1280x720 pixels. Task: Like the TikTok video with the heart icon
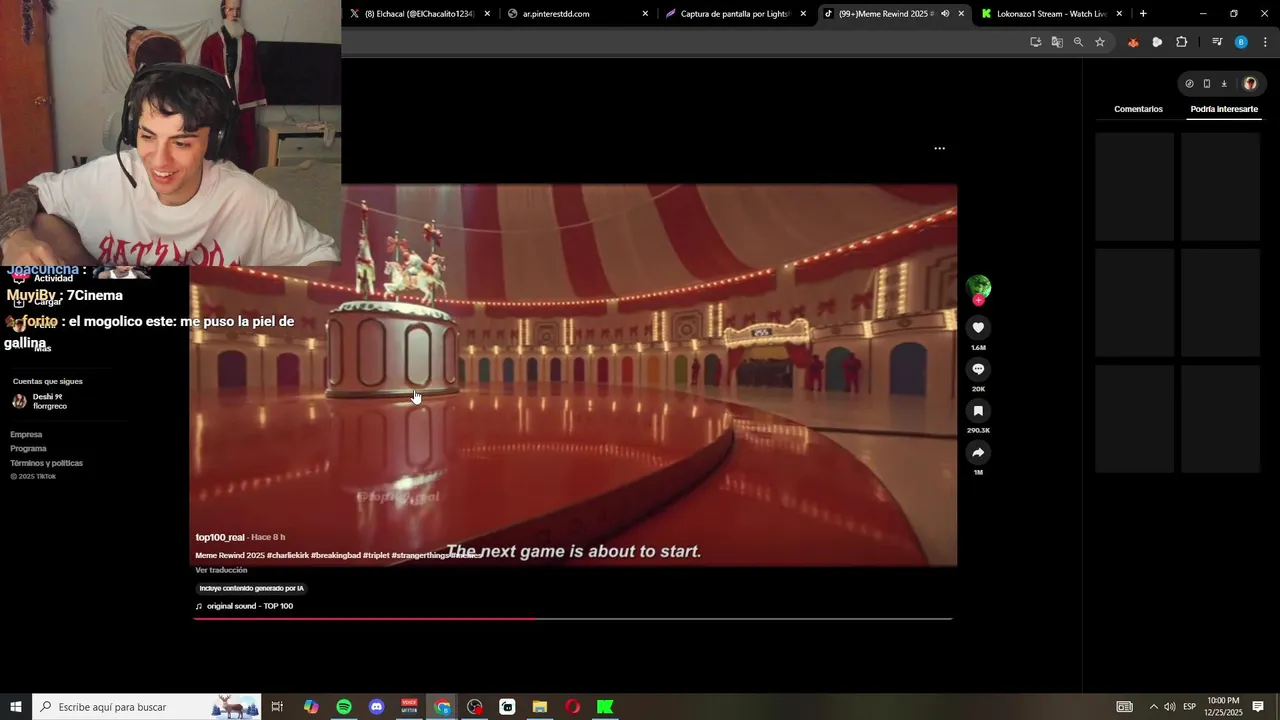(978, 328)
